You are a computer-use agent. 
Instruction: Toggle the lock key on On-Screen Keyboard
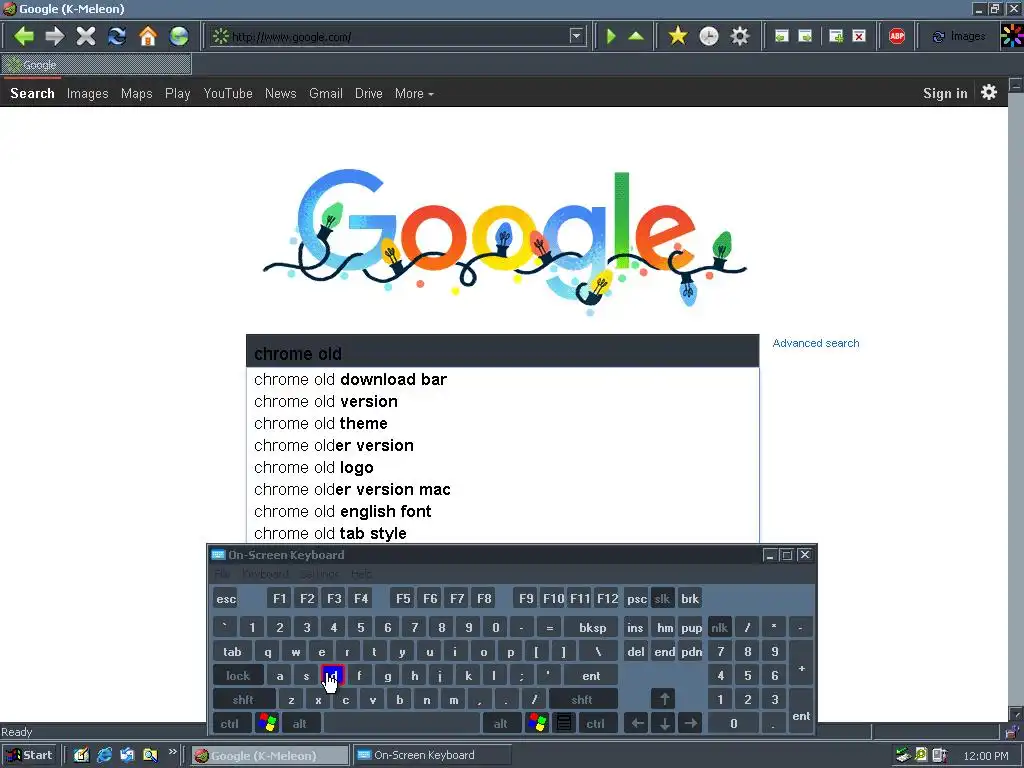[x=238, y=676]
